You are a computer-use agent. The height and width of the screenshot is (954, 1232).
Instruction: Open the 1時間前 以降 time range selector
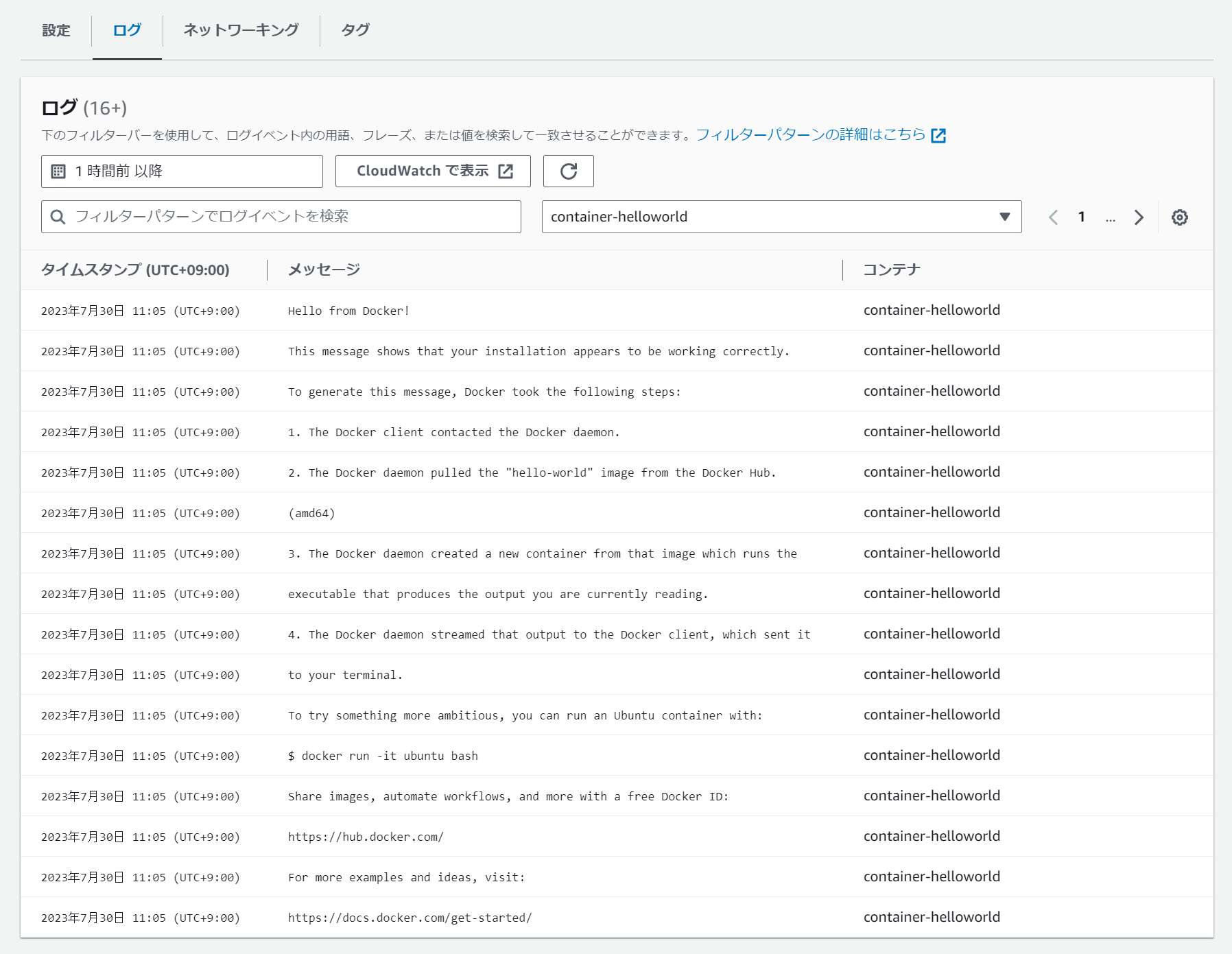pos(182,171)
